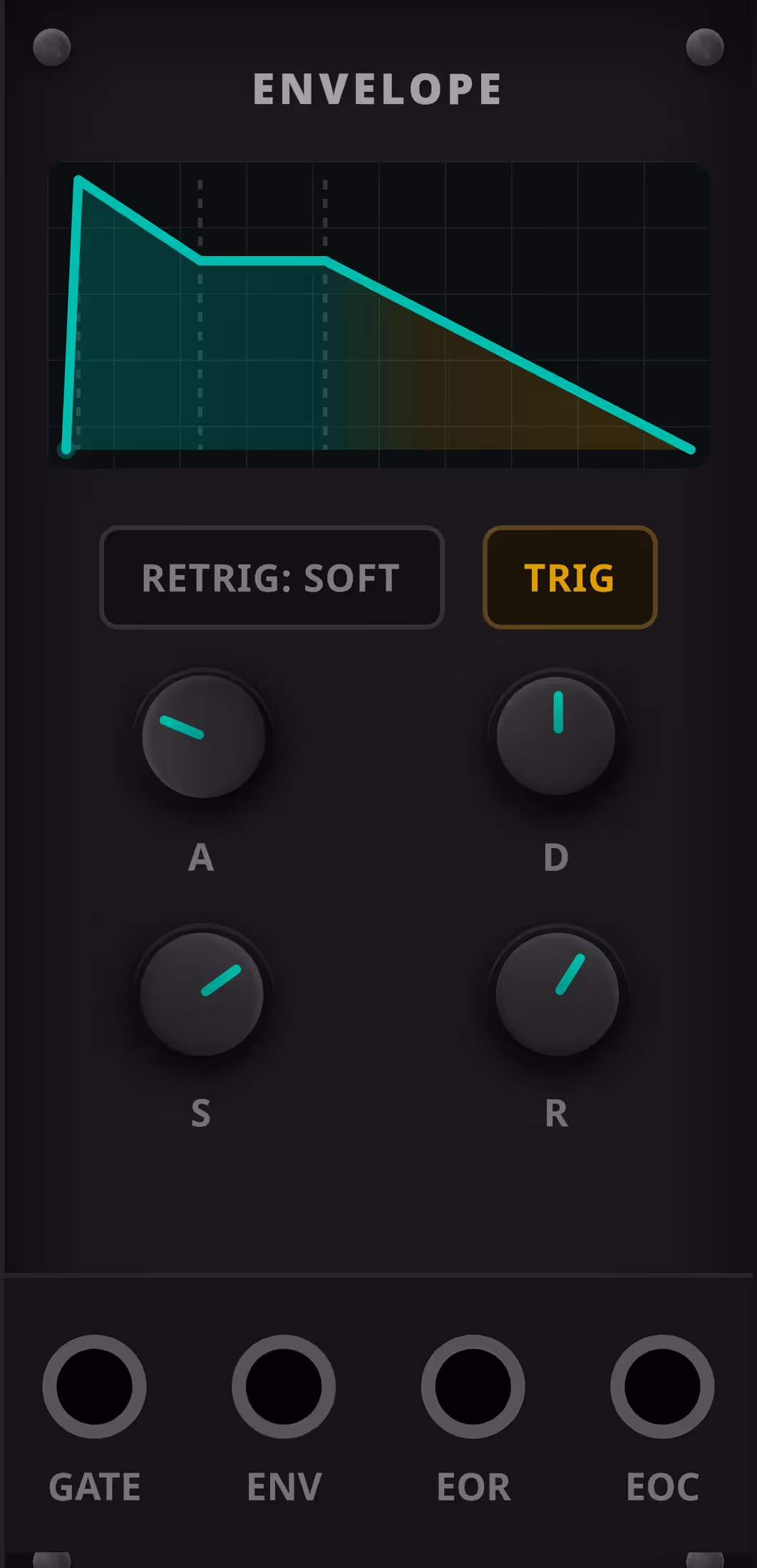Screen dimensions: 757x1568
Task: Click the EOC output jack
Action: [x=662, y=1386]
